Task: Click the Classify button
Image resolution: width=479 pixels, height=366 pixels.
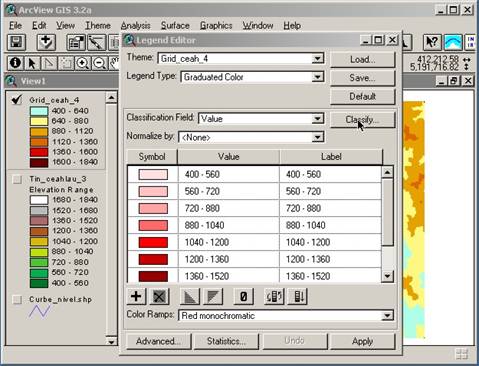Action: pyautogui.click(x=362, y=120)
